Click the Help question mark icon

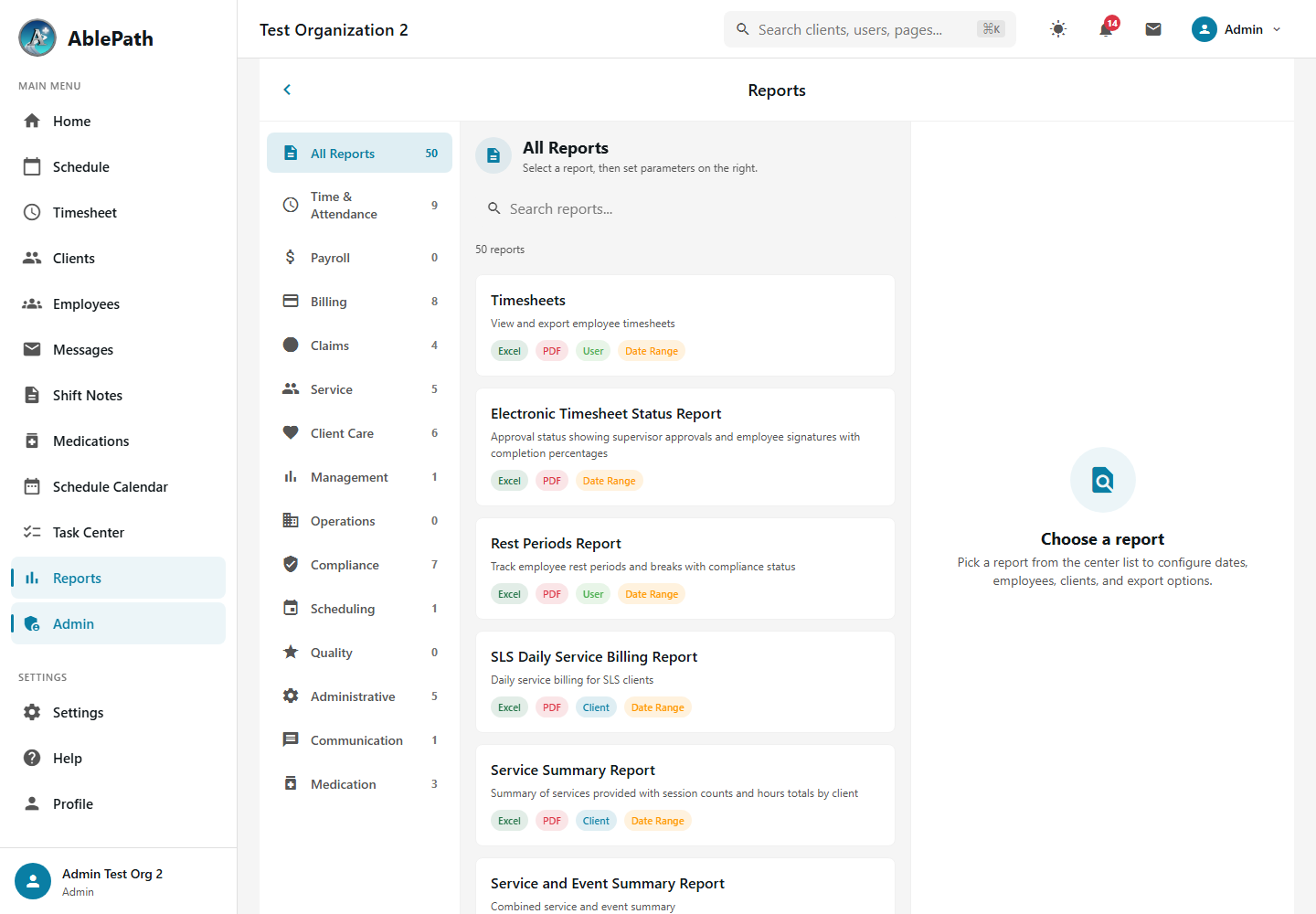tap(32, 758)
